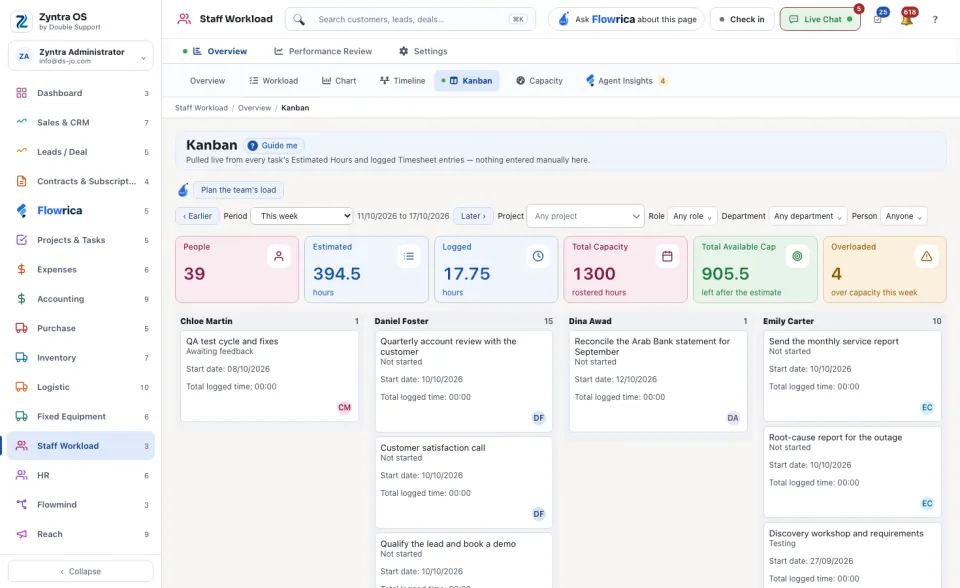Image resolution: width=960 pixels, height=588 pixels.
Task: Click the CM avatar on Chloe Martin's card
Action: 345,407
